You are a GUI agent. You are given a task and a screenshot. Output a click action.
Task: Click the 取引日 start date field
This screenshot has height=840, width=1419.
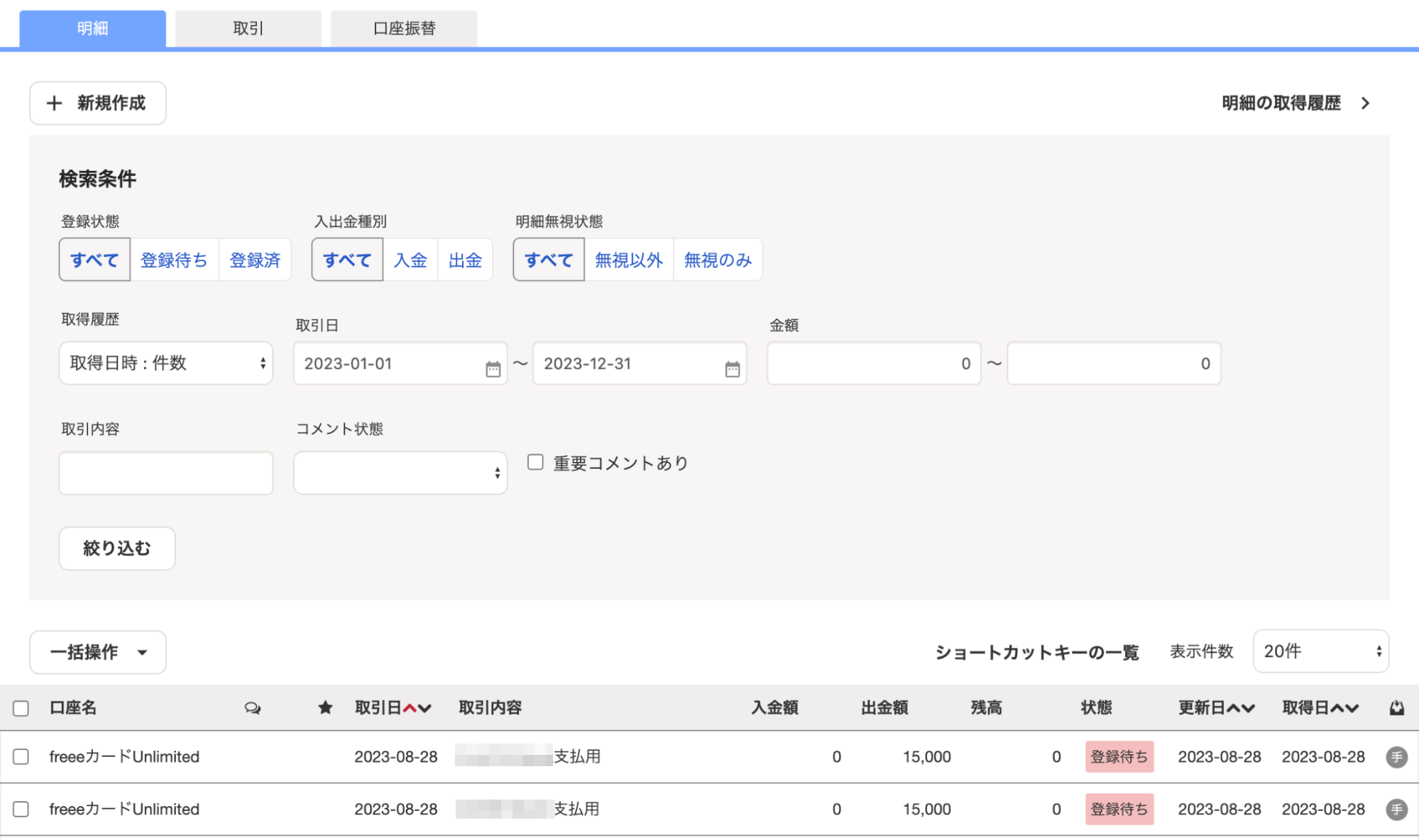click(x=400, y=363)
